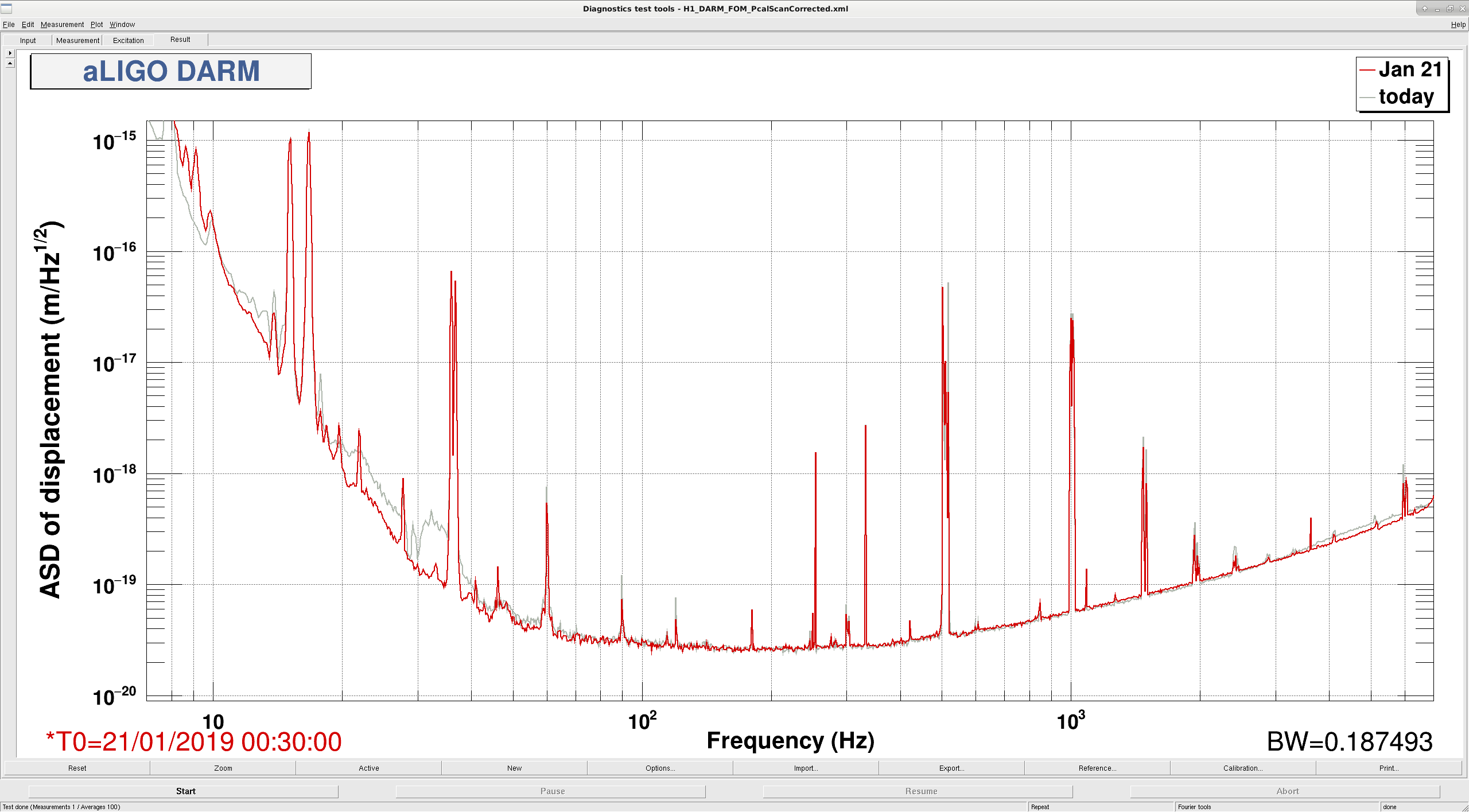
Task: Switch to the Input tab
Action: point(28,40)
